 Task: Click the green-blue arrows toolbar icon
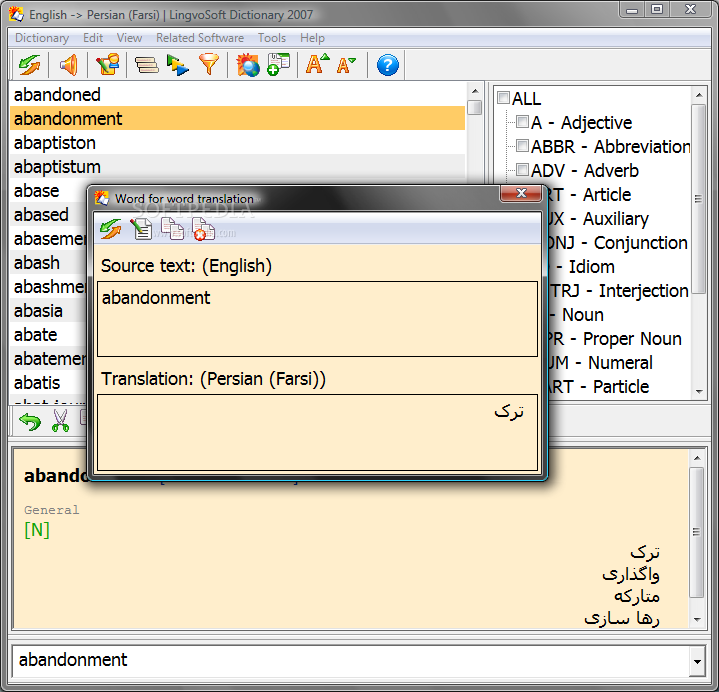pos(178,65)
